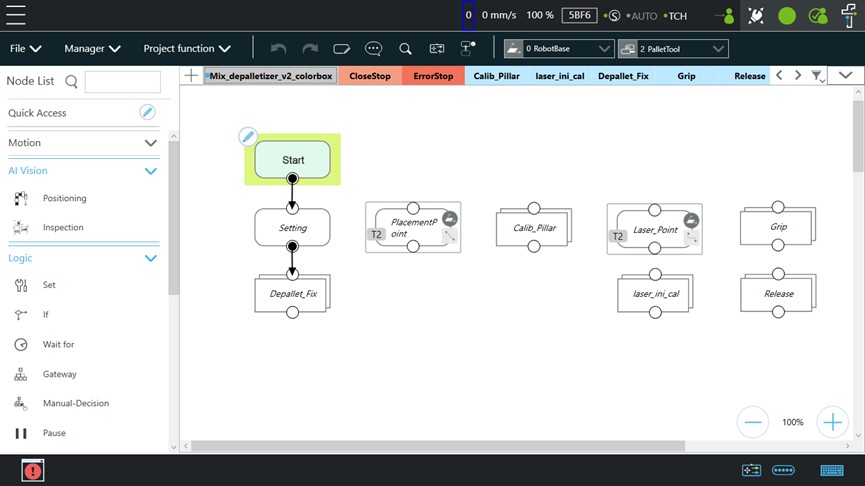This screenshot has height=486, width=865.
Task: Select the Release subflow node
Action: pyautogui.click(x=778, y=293)
